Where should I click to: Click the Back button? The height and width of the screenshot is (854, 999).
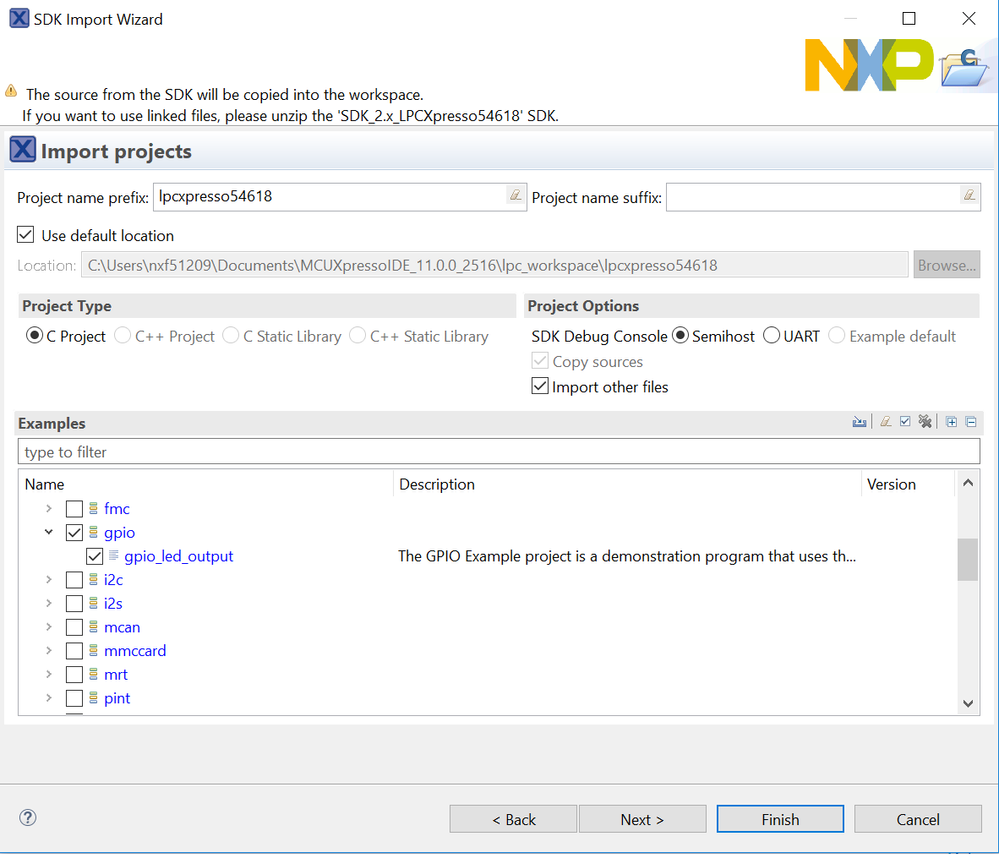tap(514, 819)
